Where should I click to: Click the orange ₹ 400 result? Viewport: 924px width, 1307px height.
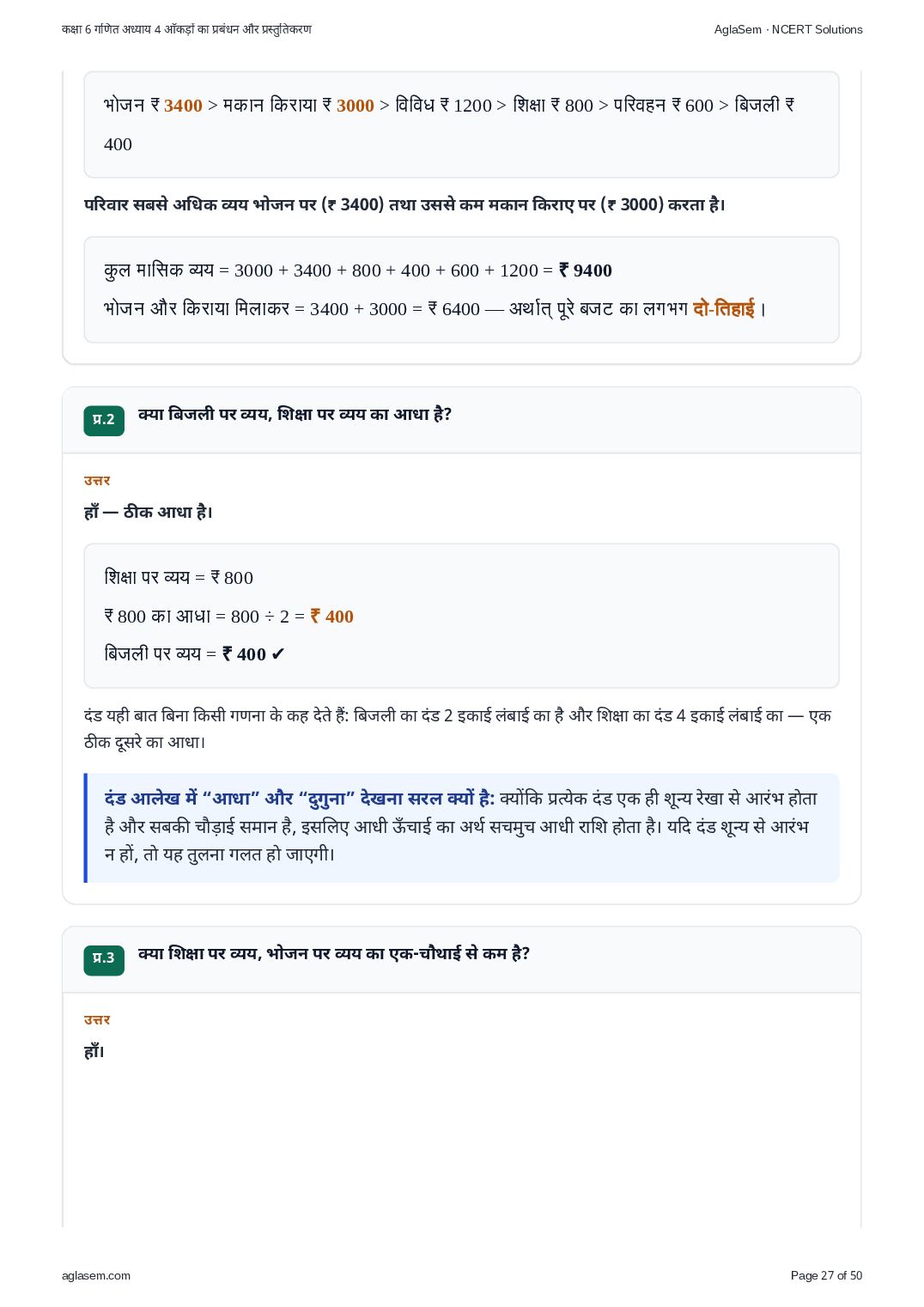pos(332,617)
